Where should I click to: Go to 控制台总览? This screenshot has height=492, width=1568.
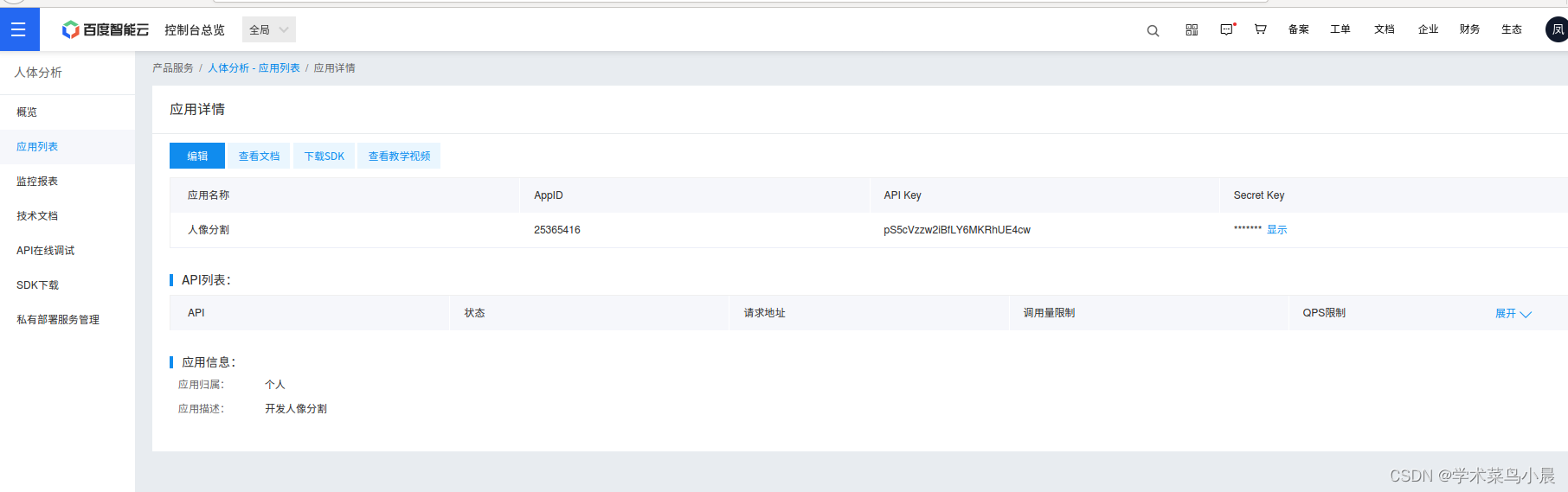coord(195,30)
